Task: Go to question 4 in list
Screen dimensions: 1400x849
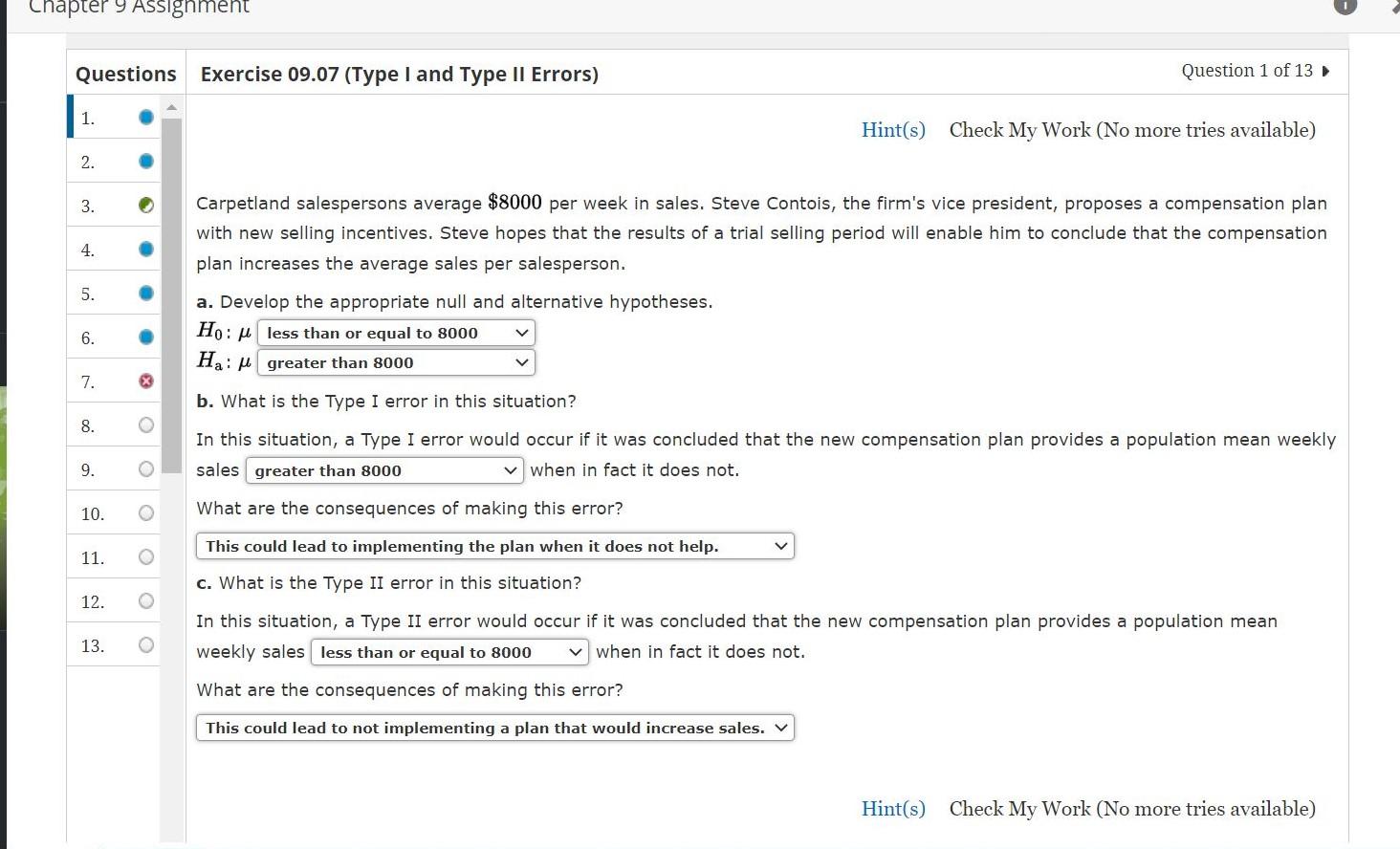Action: (89, 250)
